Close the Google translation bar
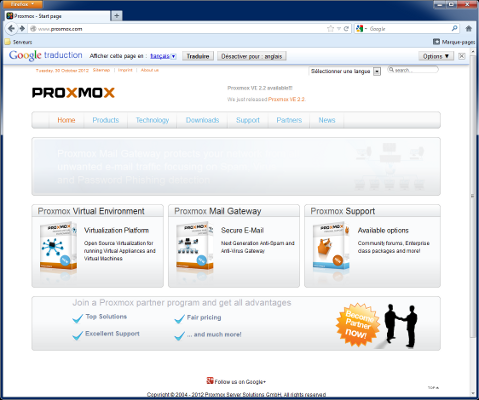479x400 pixels. (x=462, y=56)
